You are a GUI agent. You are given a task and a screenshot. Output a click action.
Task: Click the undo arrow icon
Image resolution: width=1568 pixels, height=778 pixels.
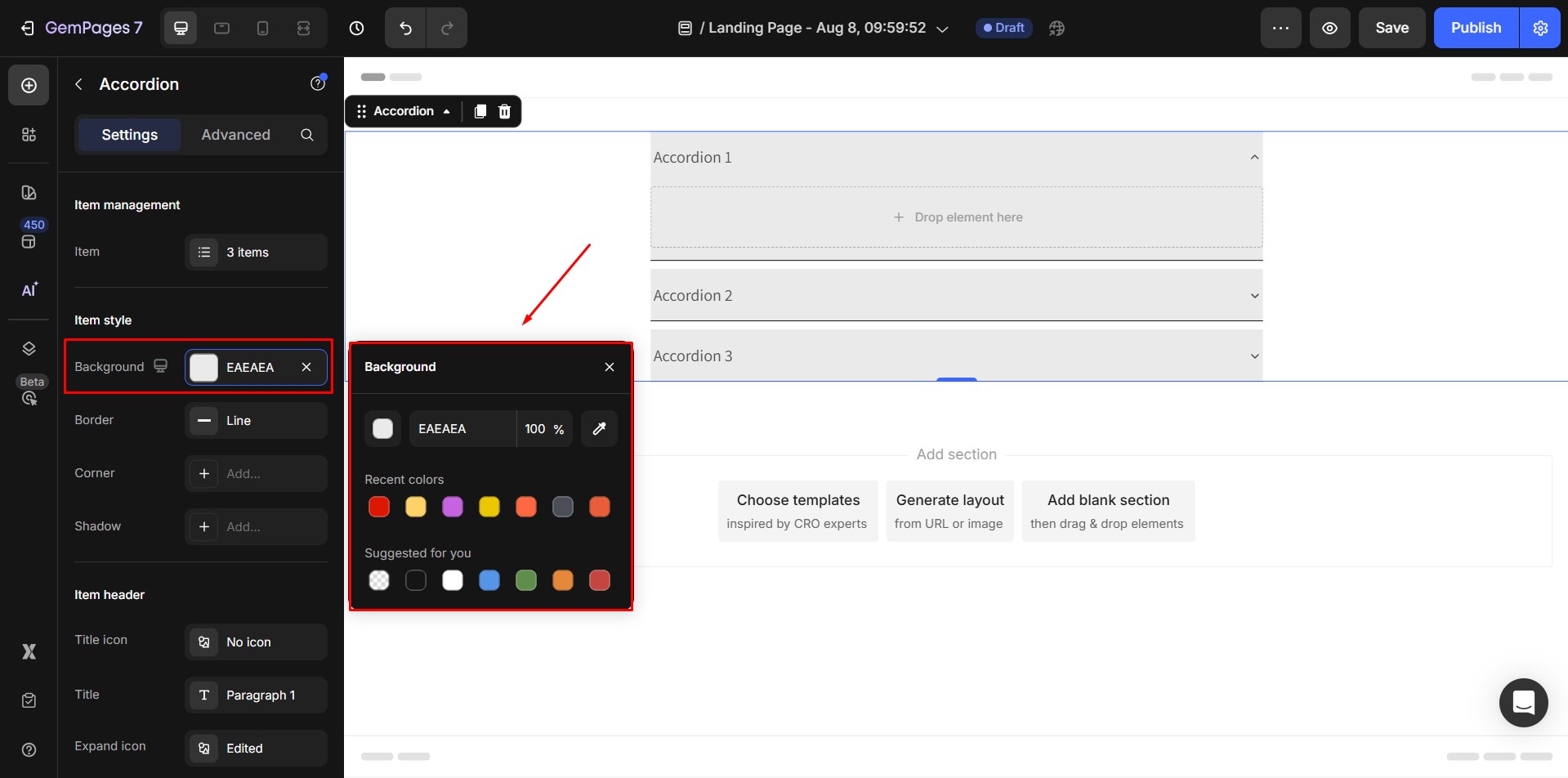click(x=405, y=28)
